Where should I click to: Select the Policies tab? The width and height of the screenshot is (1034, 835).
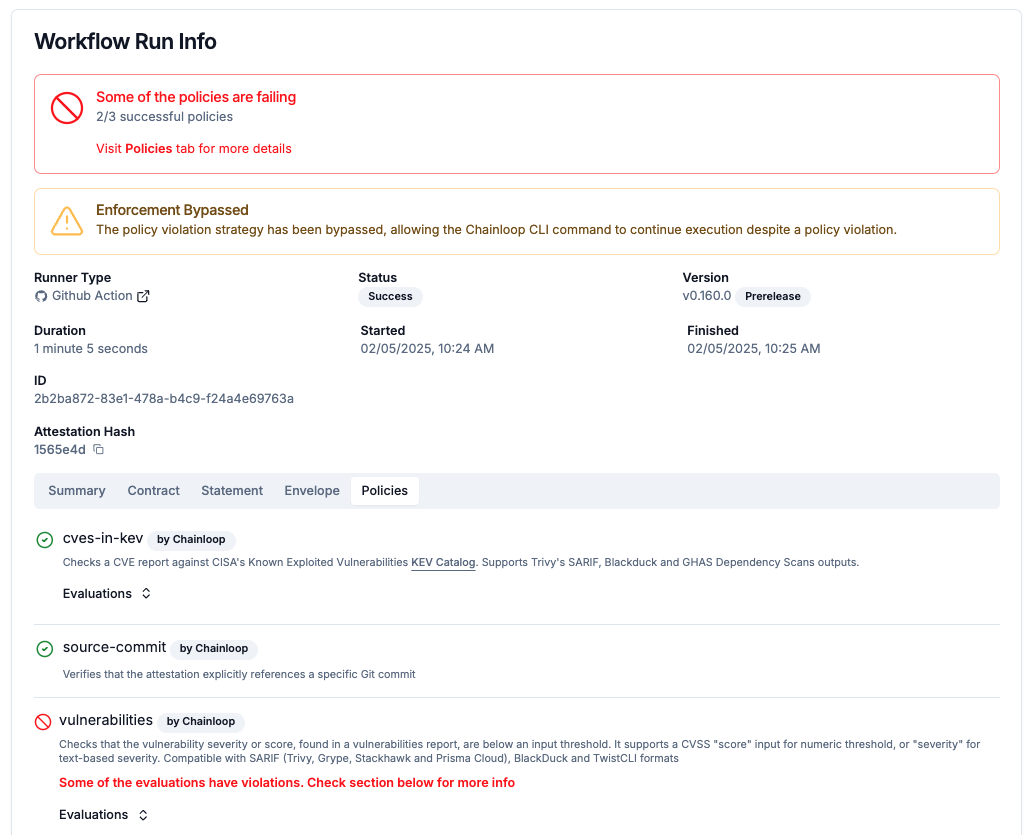point(385,491)
